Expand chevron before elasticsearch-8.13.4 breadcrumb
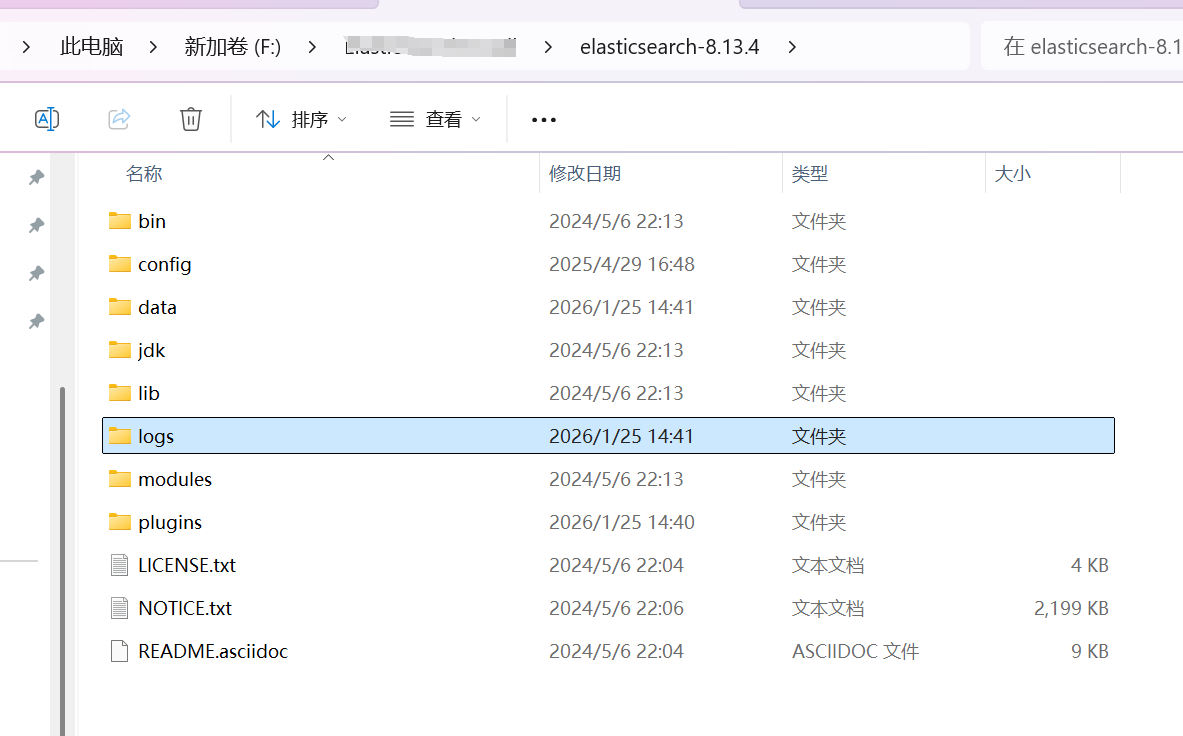Screen dimensions: 1183x736 pyautogui.click(x=548, y=47)
